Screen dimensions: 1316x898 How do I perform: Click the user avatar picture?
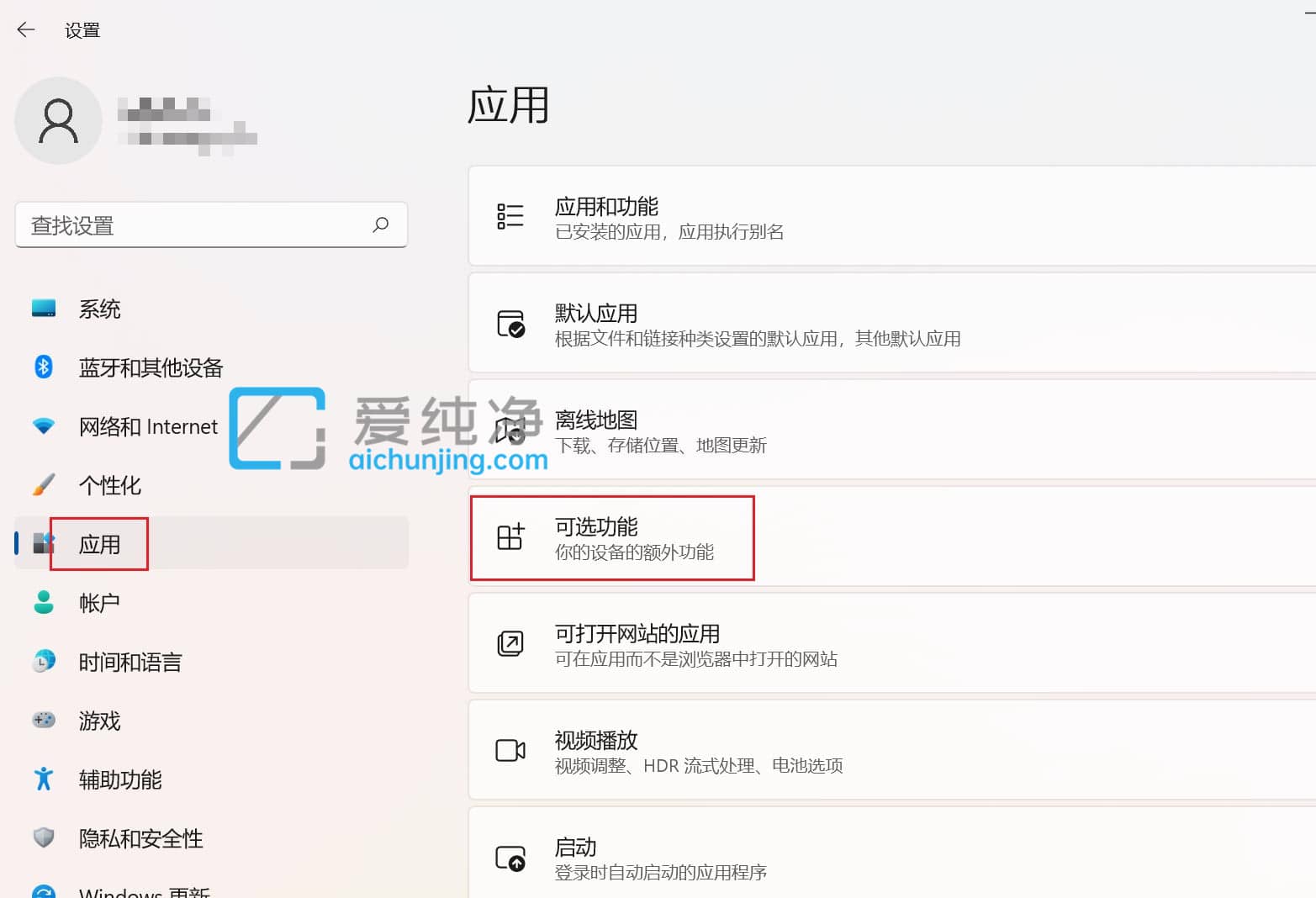[58, 120]
